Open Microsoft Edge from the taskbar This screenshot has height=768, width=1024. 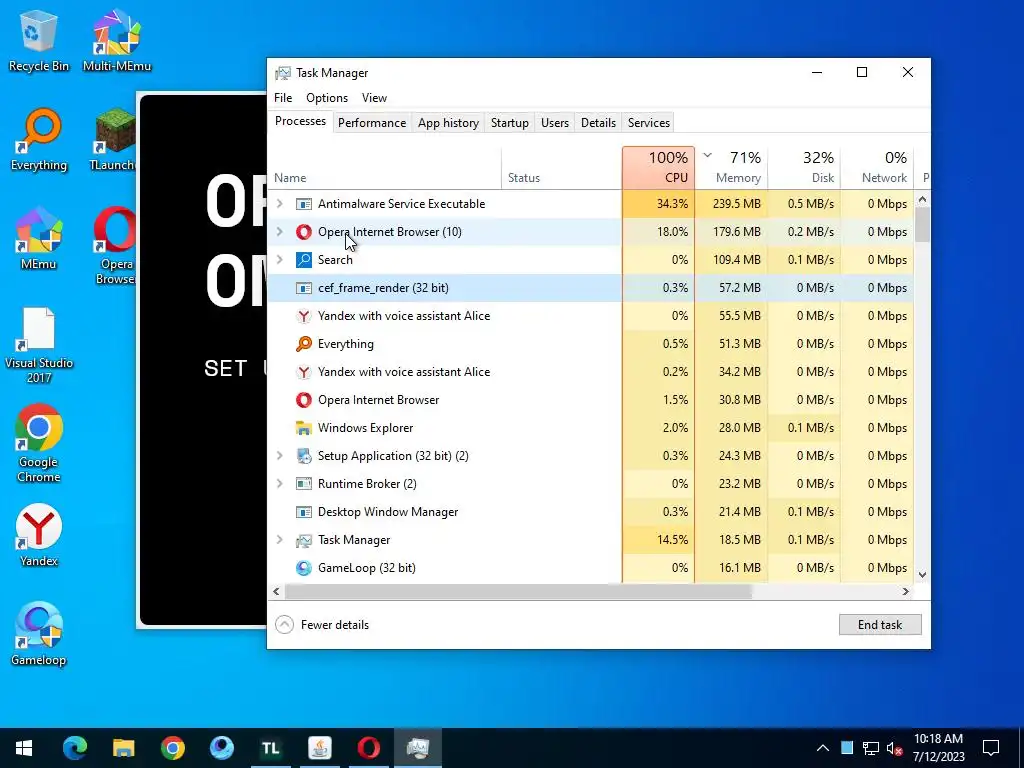pos(74,748)
